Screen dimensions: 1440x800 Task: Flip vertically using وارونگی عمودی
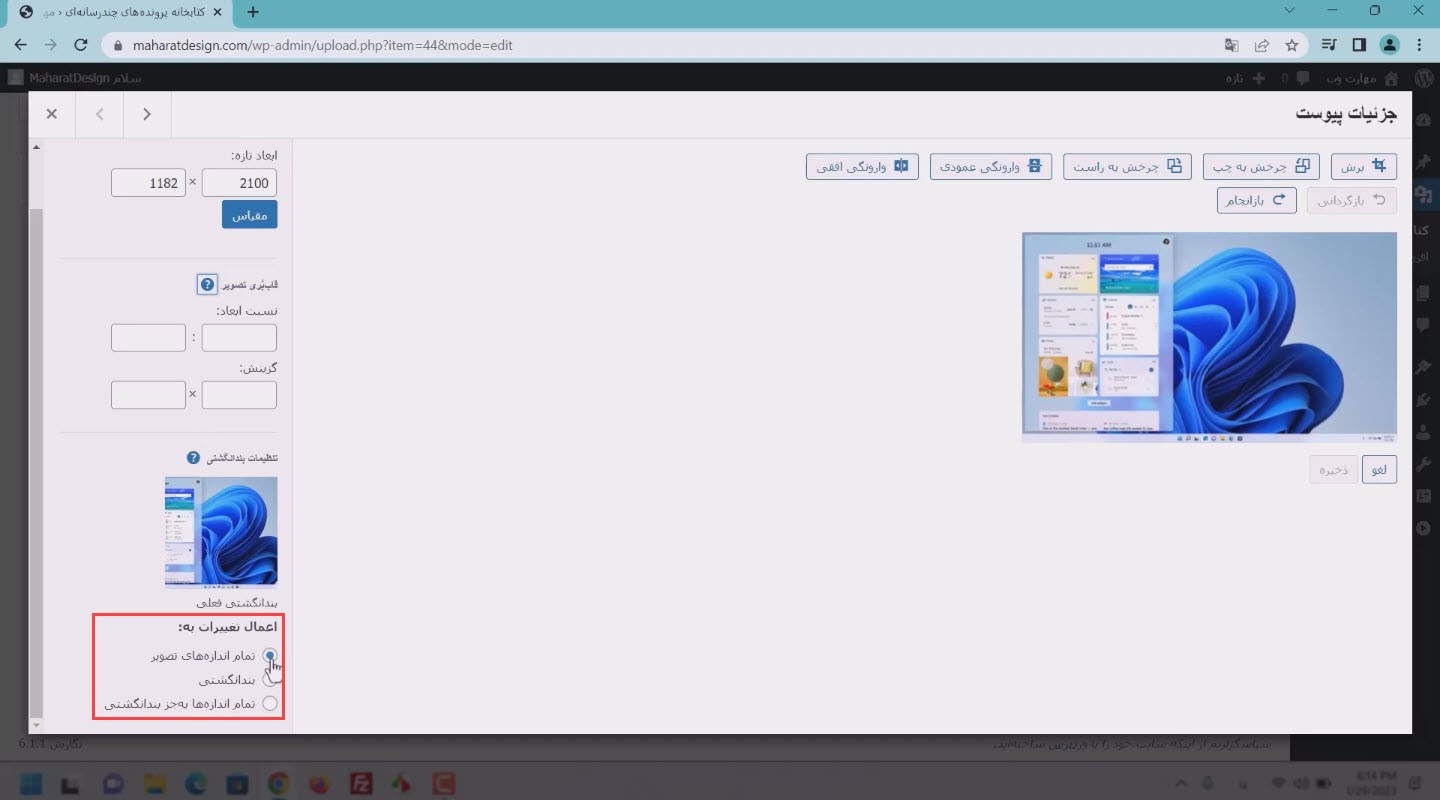click(991, 166)
